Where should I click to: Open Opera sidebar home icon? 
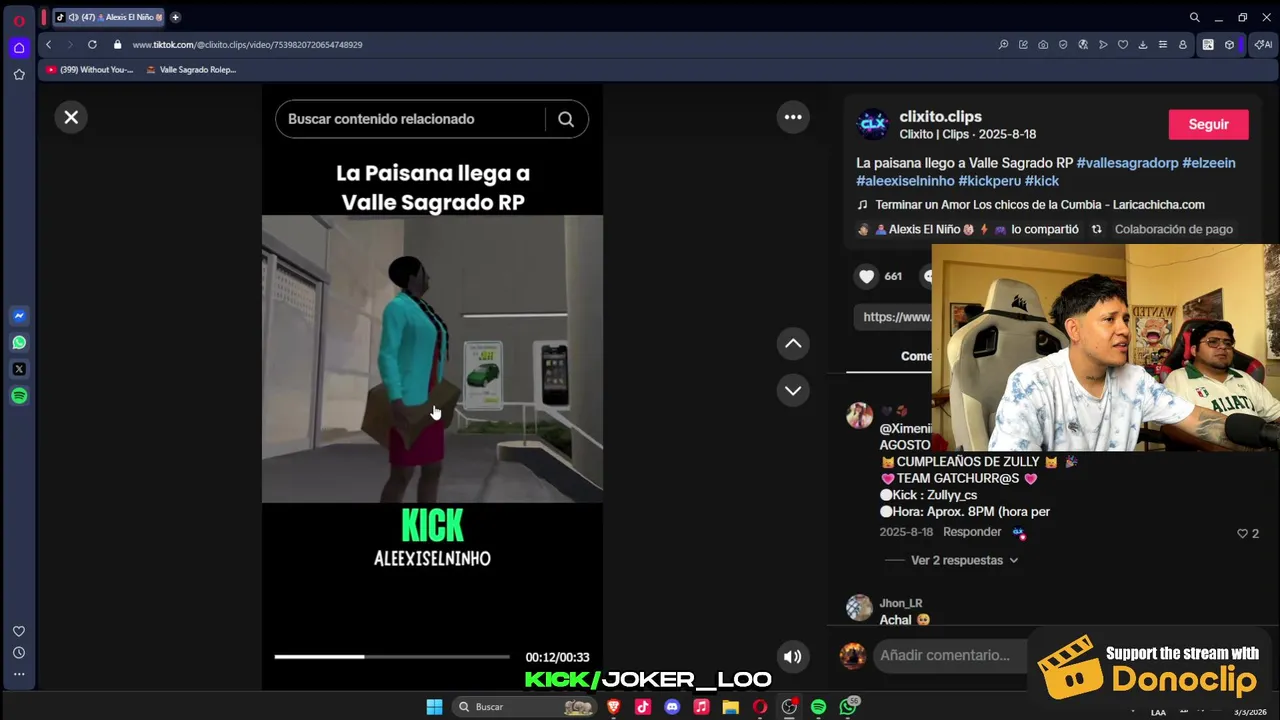pyautogui.click(x=18, y=48)
